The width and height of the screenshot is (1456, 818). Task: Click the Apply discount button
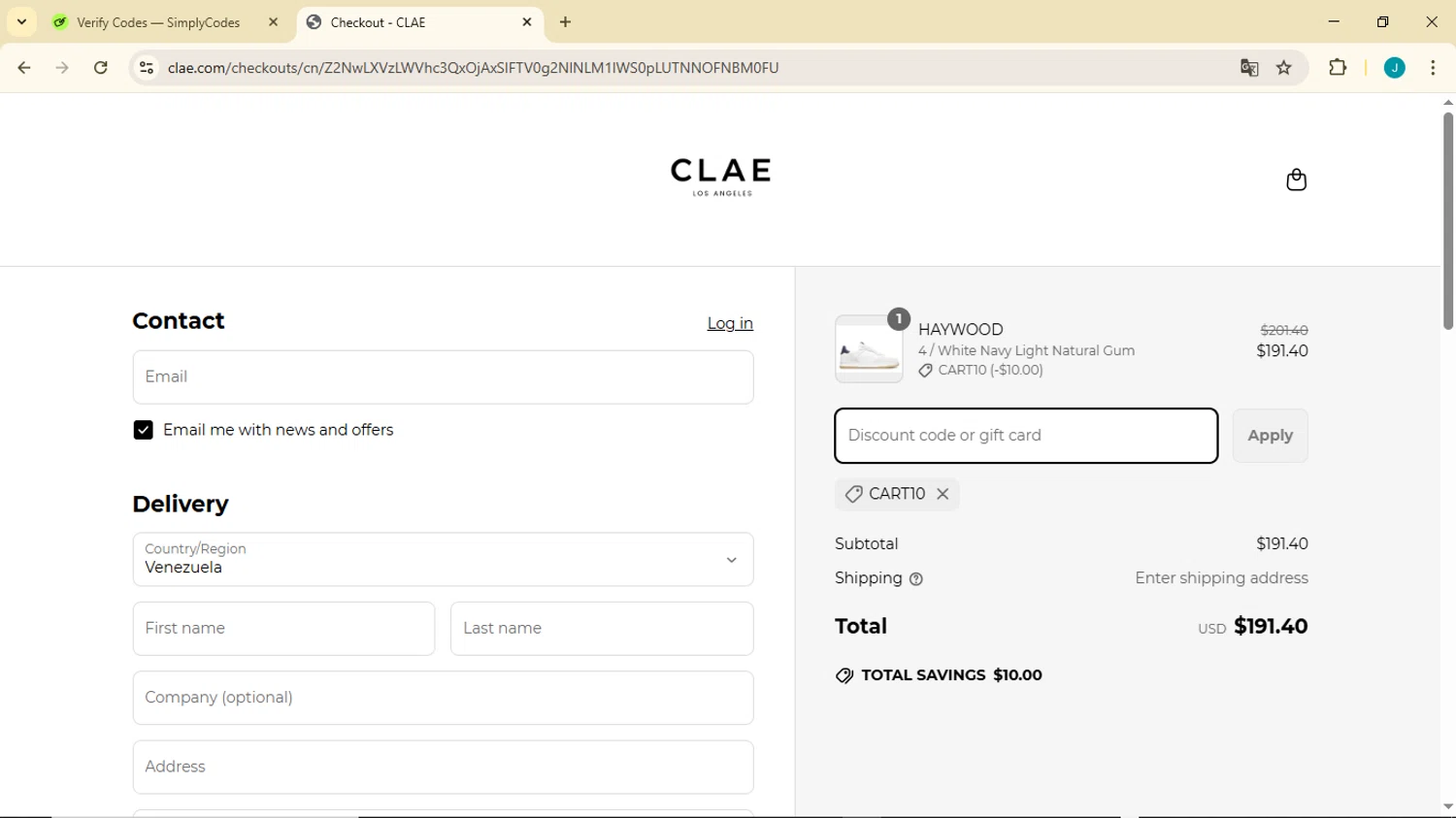tap(1270, 436)
